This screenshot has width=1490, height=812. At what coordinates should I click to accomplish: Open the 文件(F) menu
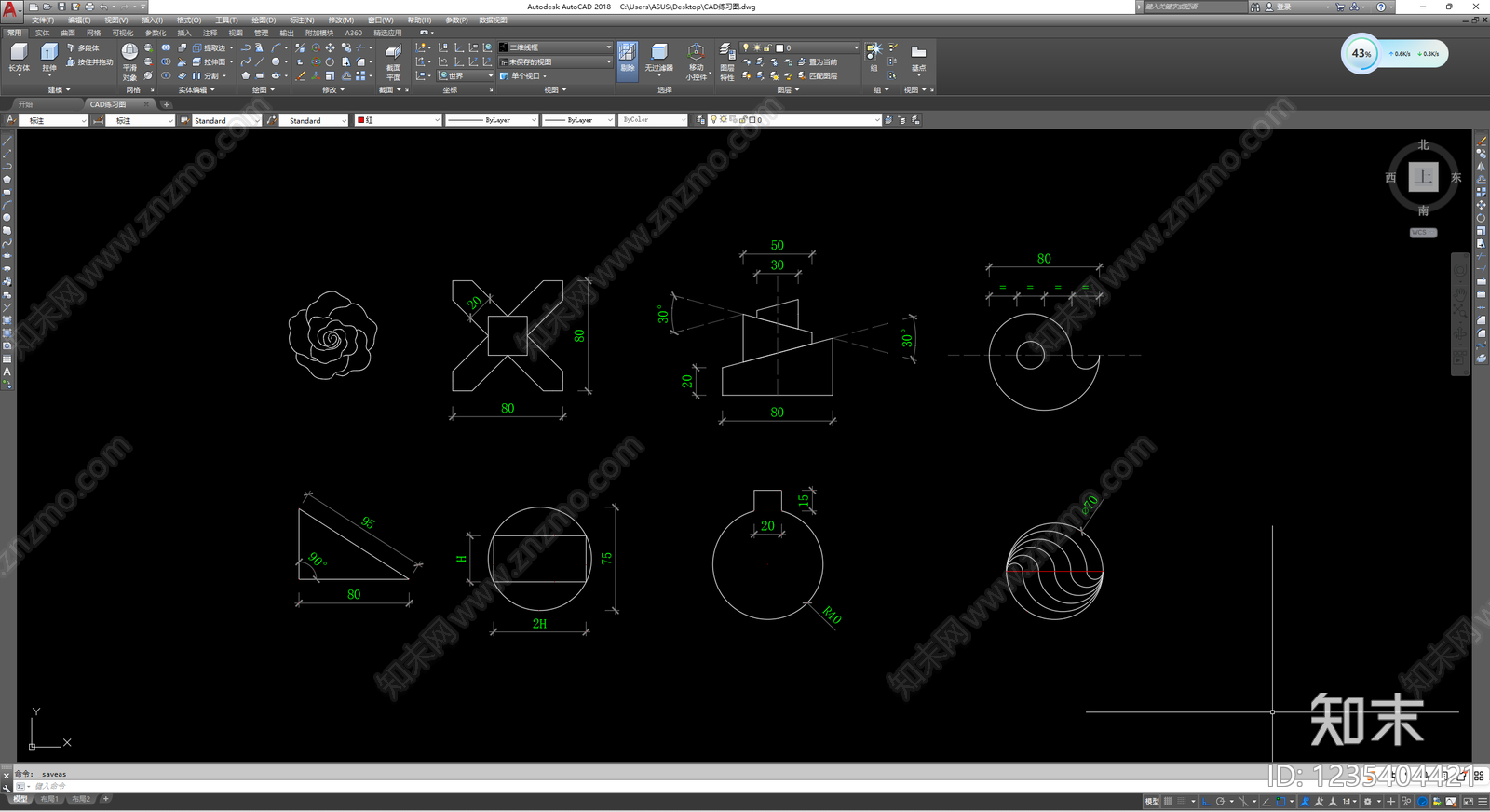tap(43, 20)
